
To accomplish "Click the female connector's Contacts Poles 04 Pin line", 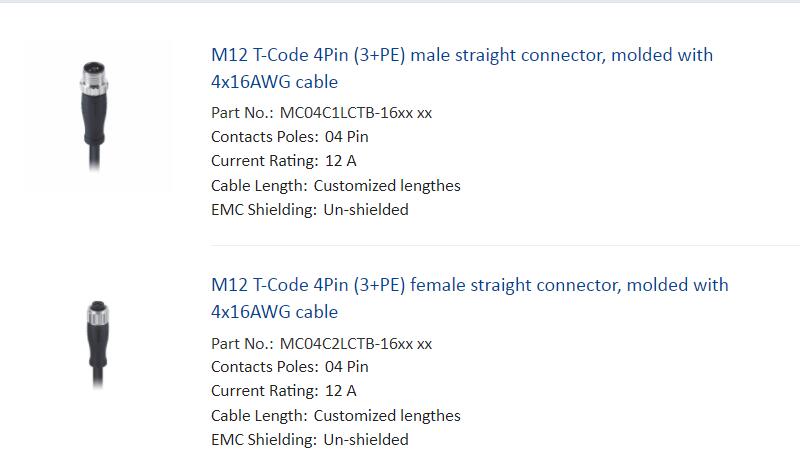I will 290,367.
